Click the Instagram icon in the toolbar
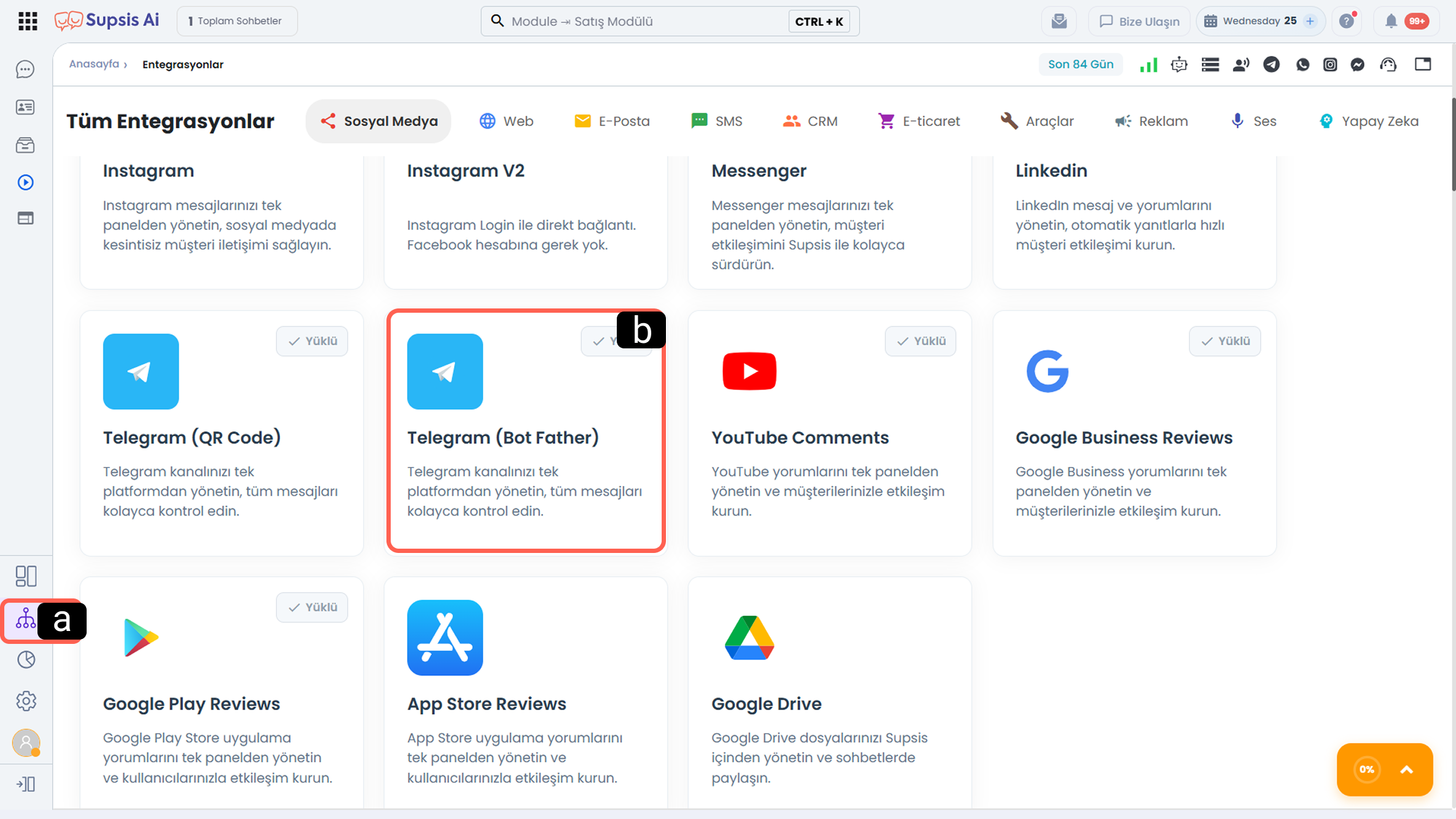1456x819 pixels. tap(1330, 65)
